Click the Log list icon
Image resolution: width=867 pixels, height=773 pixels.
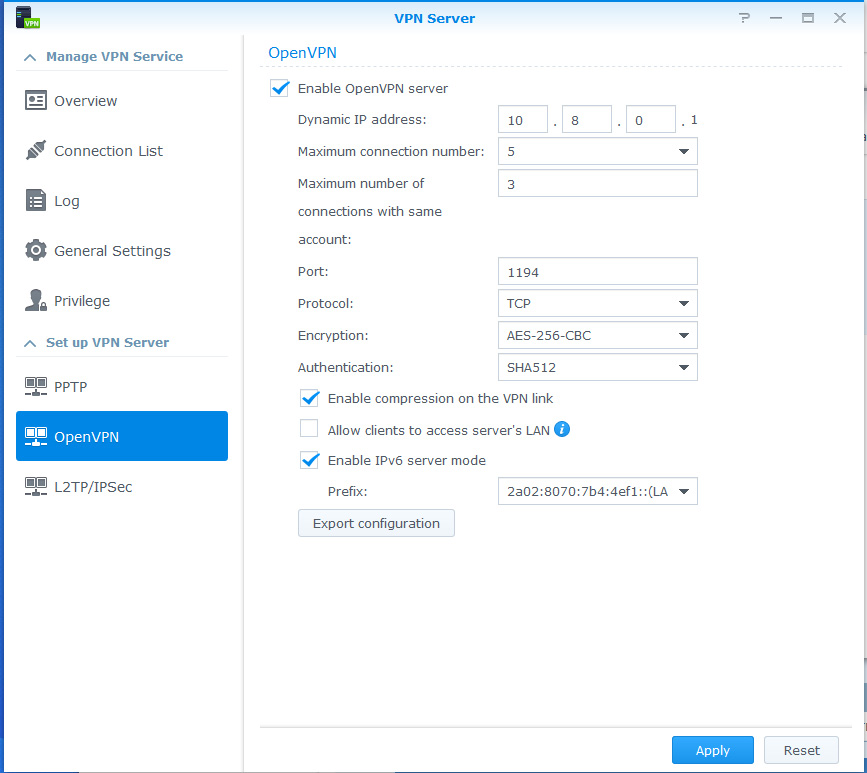36,201
